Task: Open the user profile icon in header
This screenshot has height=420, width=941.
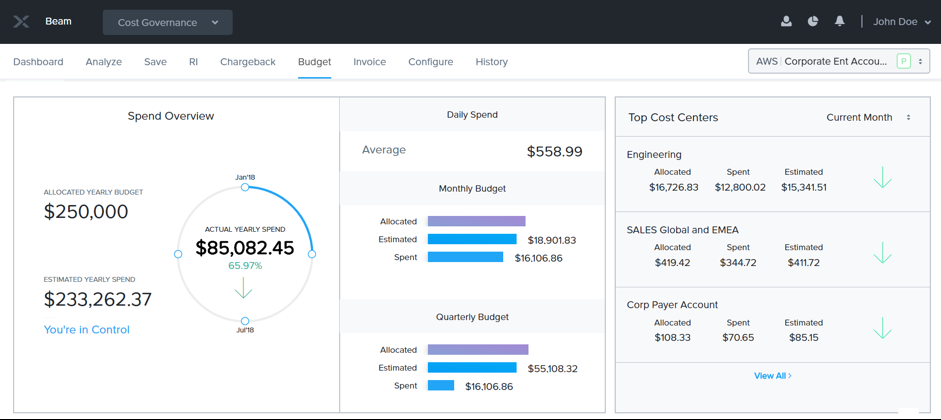Action: 786,21
